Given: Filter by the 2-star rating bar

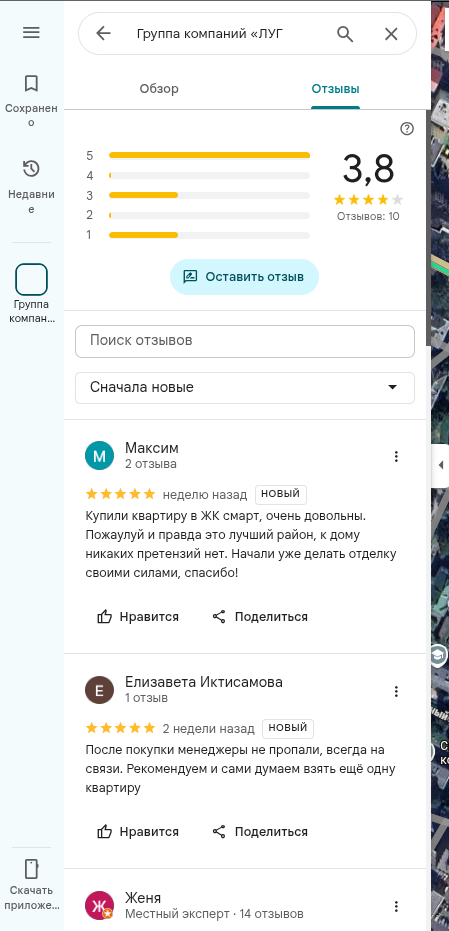Looking at the screenshot, I should point(198,215).
